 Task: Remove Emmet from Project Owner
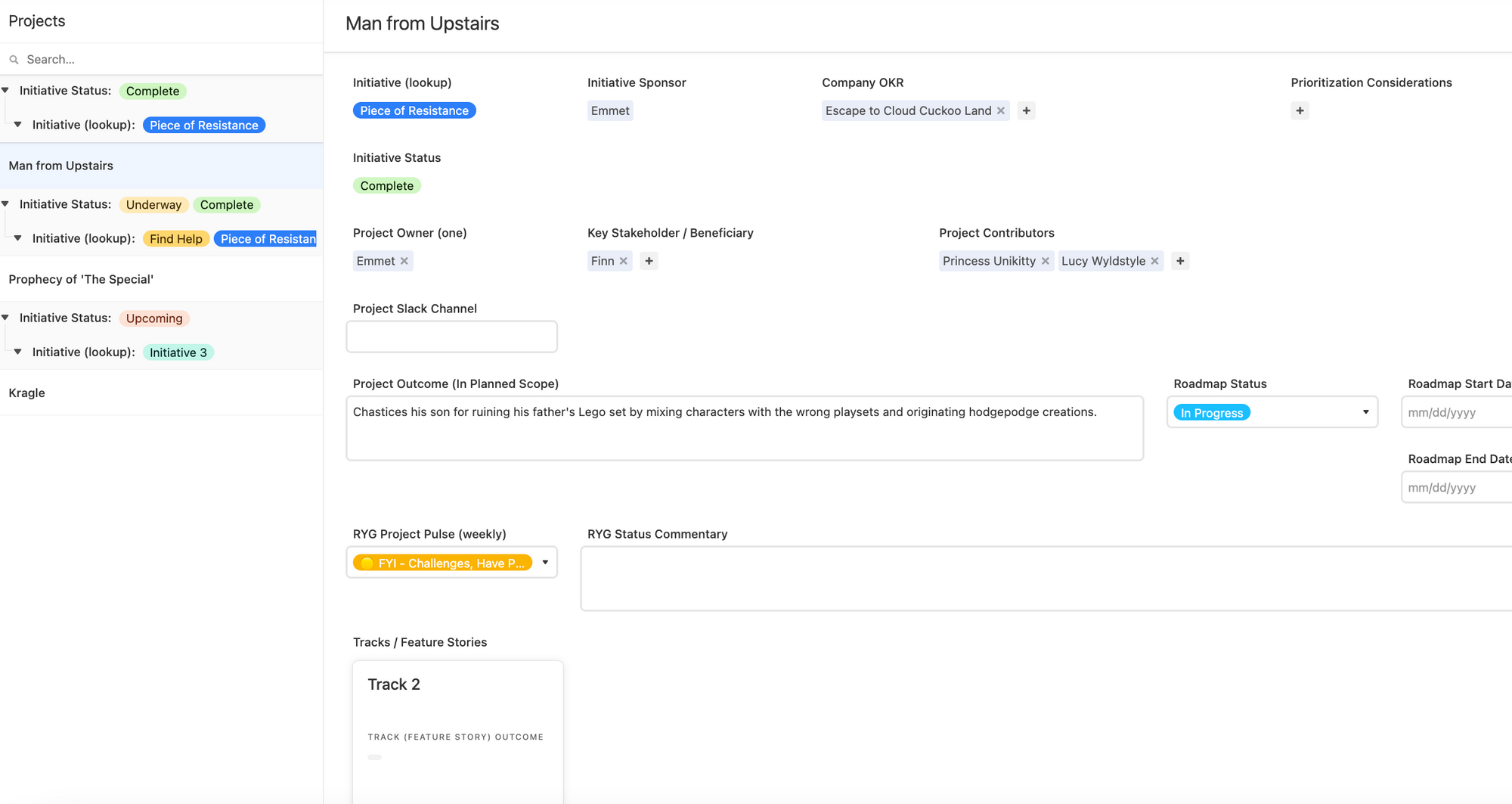tap(404, 261)
